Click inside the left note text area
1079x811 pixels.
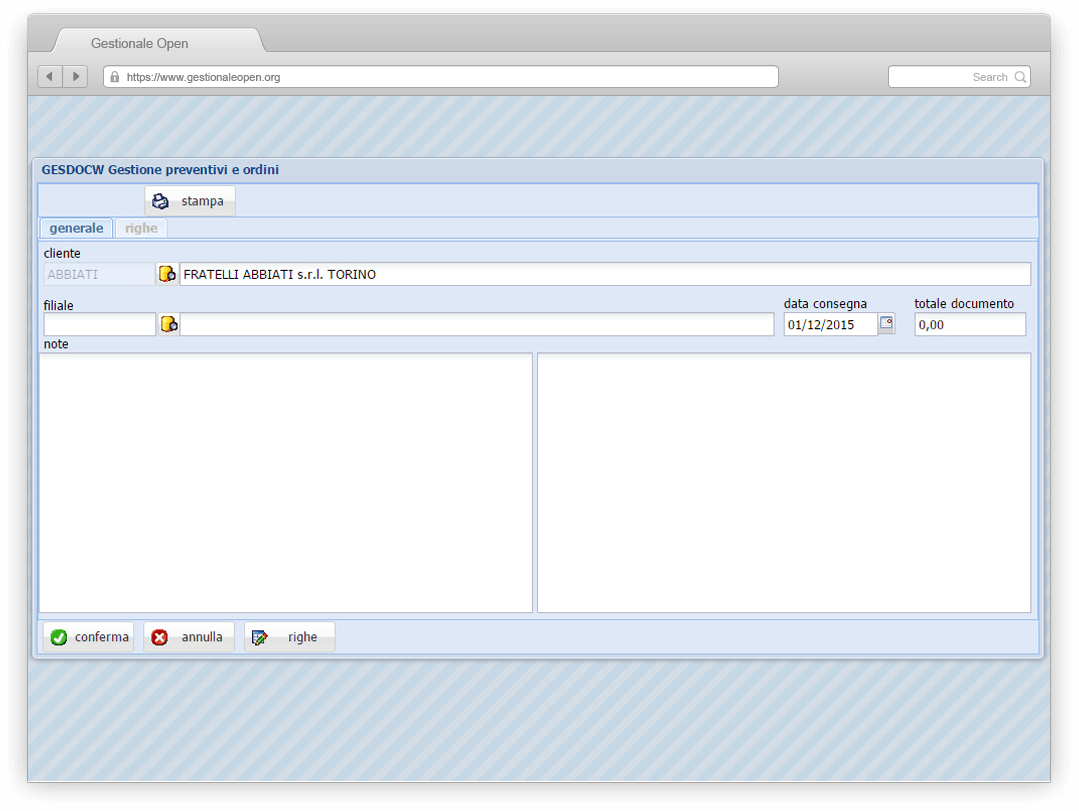[286, 482]
